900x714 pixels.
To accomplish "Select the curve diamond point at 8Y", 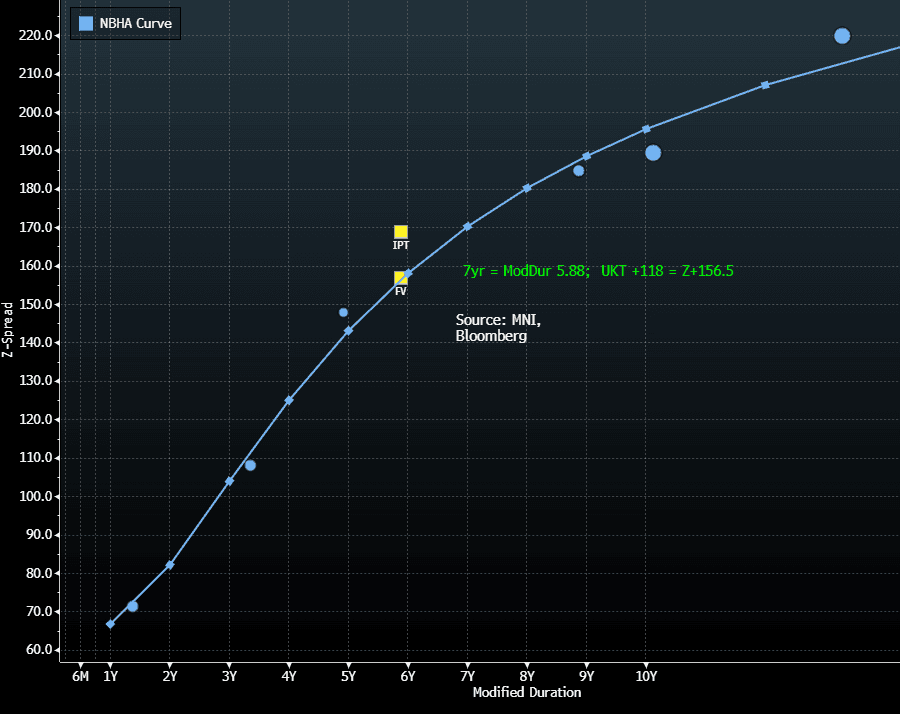I will point(527,188).
